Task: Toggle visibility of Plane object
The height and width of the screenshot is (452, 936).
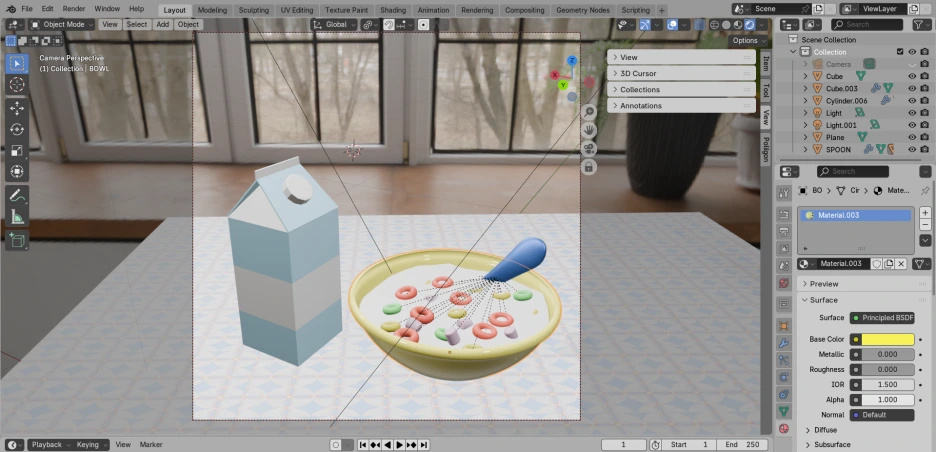Action: click(x=912, y=137)
